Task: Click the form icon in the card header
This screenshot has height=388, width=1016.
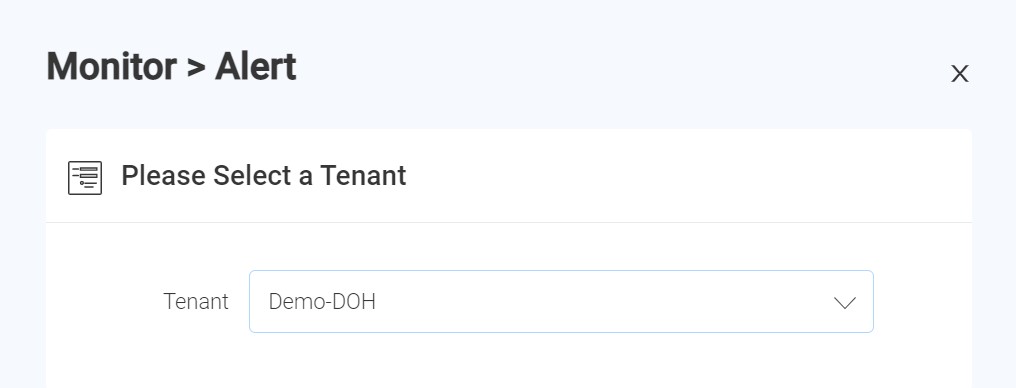Action: 85,177
